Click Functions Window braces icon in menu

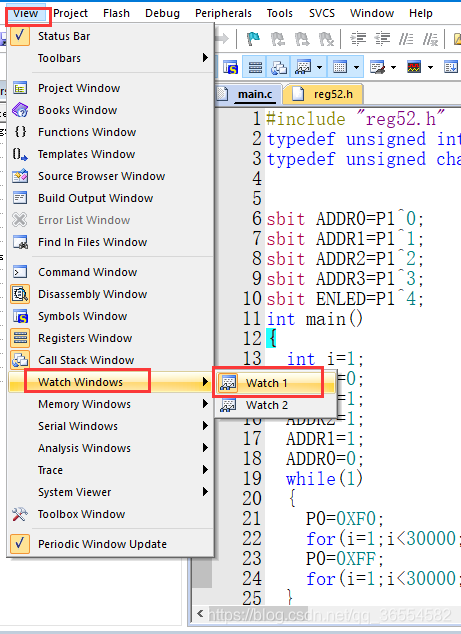pyautogui.click(x=20, y=132)
